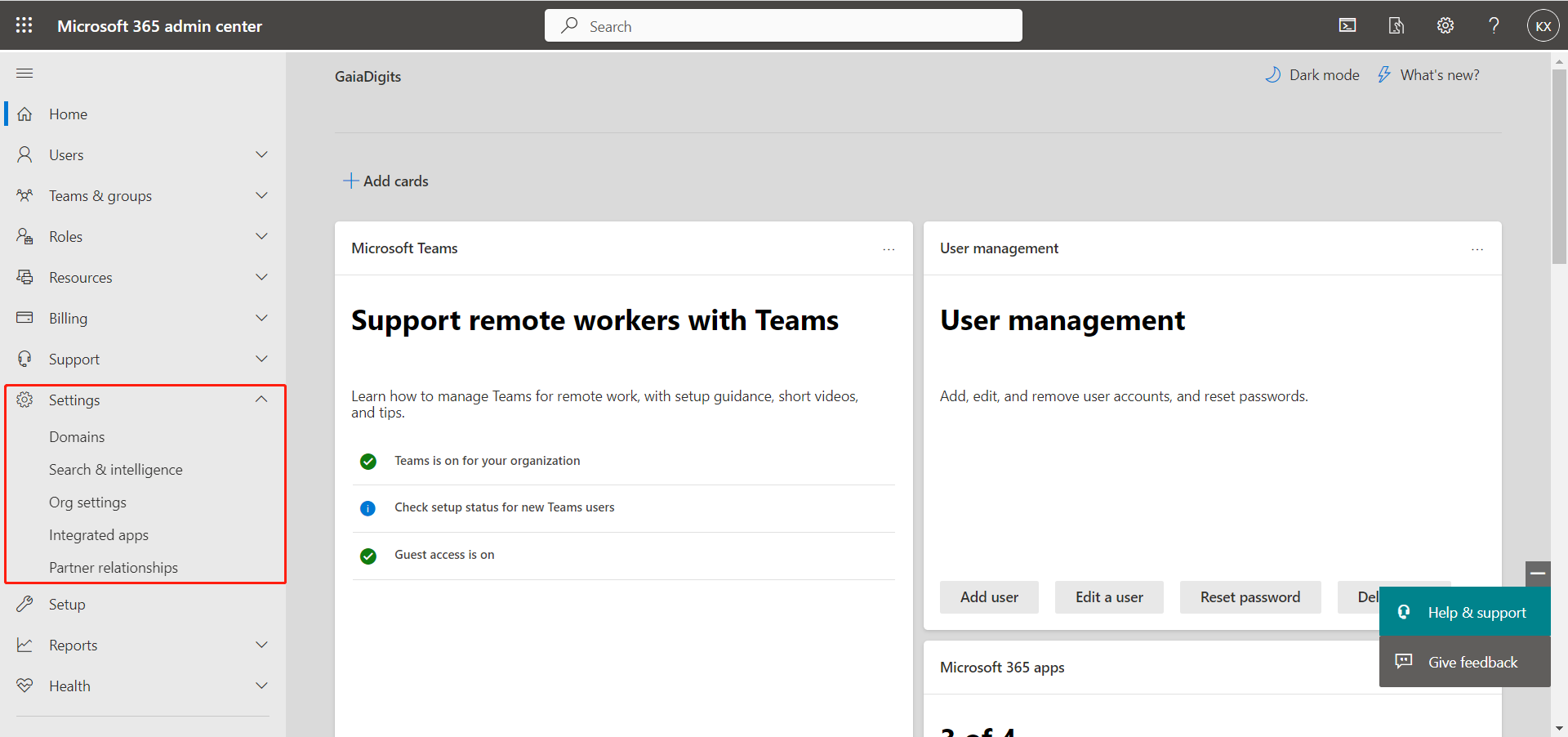The width and height of the screenshot is (1568, 737).
Task: Click green check for Teams is on
Action: click(x=368, y=462)
